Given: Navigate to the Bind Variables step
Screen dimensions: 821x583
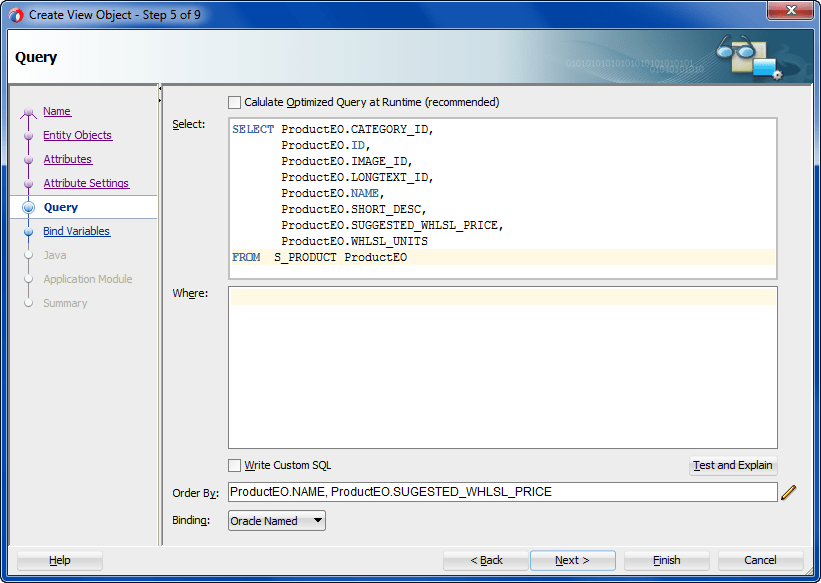Looking at the screenshot, I should [x=77, y=231].
